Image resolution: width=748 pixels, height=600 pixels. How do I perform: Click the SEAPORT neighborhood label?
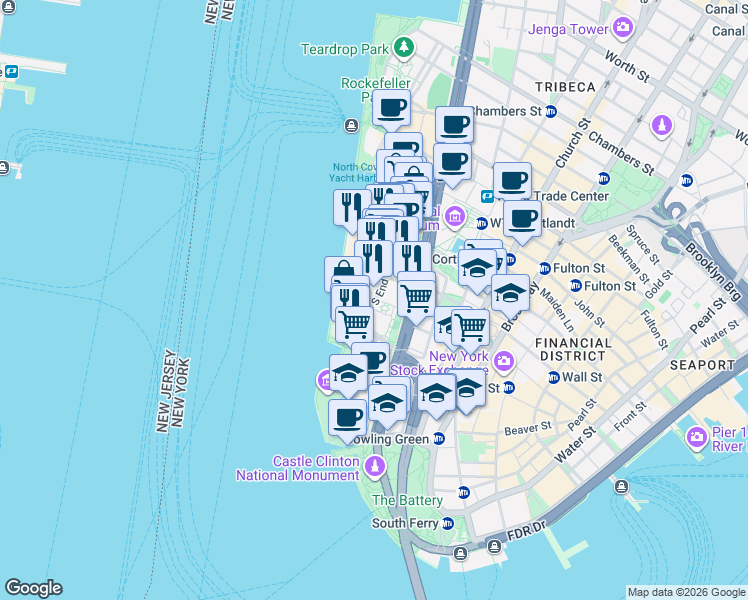pos(702,365)
